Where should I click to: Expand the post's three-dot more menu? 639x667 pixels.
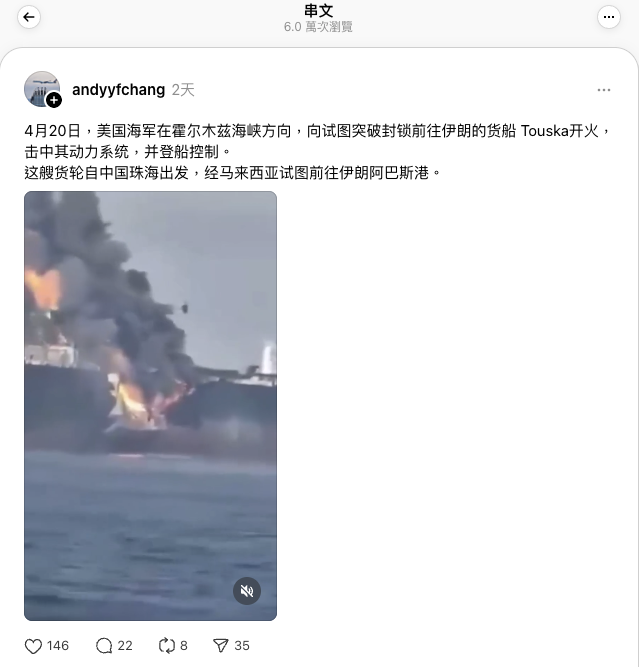604,90
